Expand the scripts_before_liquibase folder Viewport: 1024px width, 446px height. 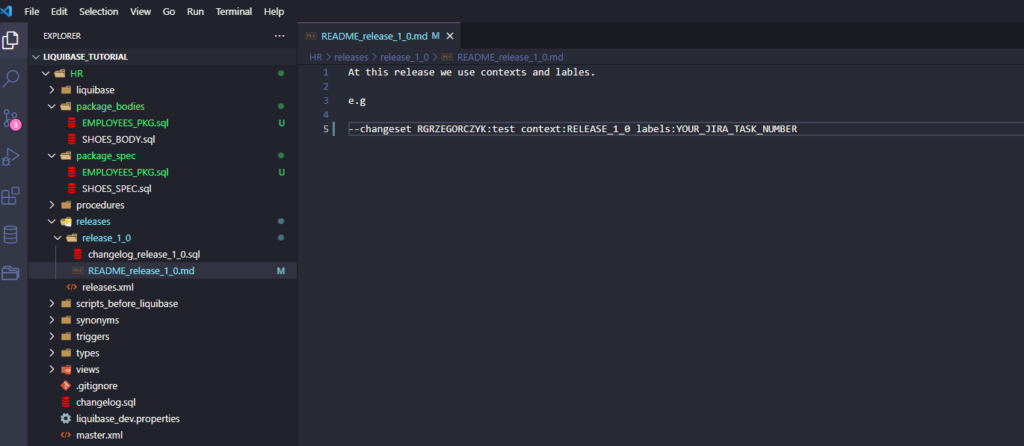[162, 304]
